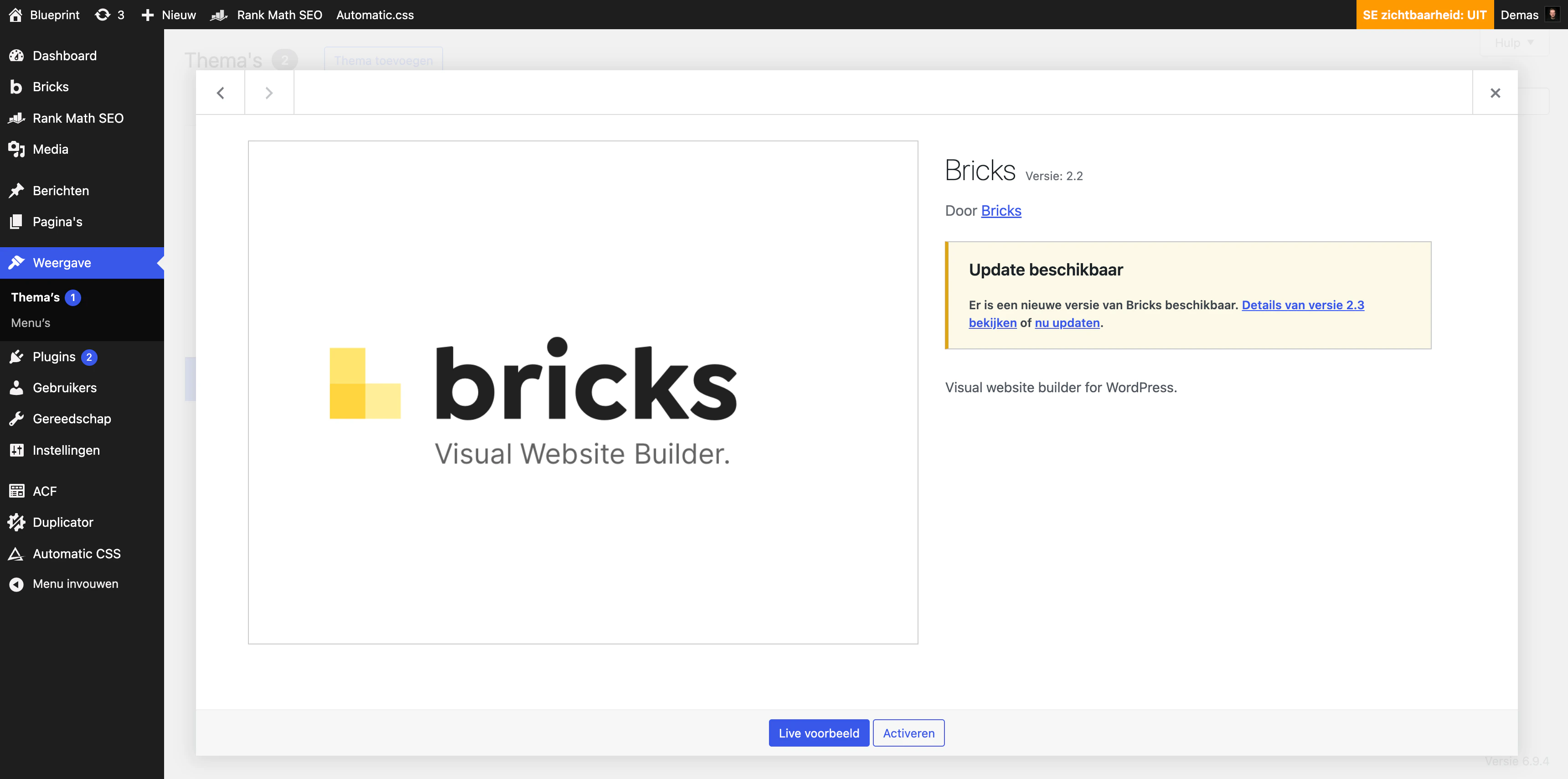This screenshot has width=1568, height=779.
Task: Open updates via the refresh icon
Action: [102, 15]
